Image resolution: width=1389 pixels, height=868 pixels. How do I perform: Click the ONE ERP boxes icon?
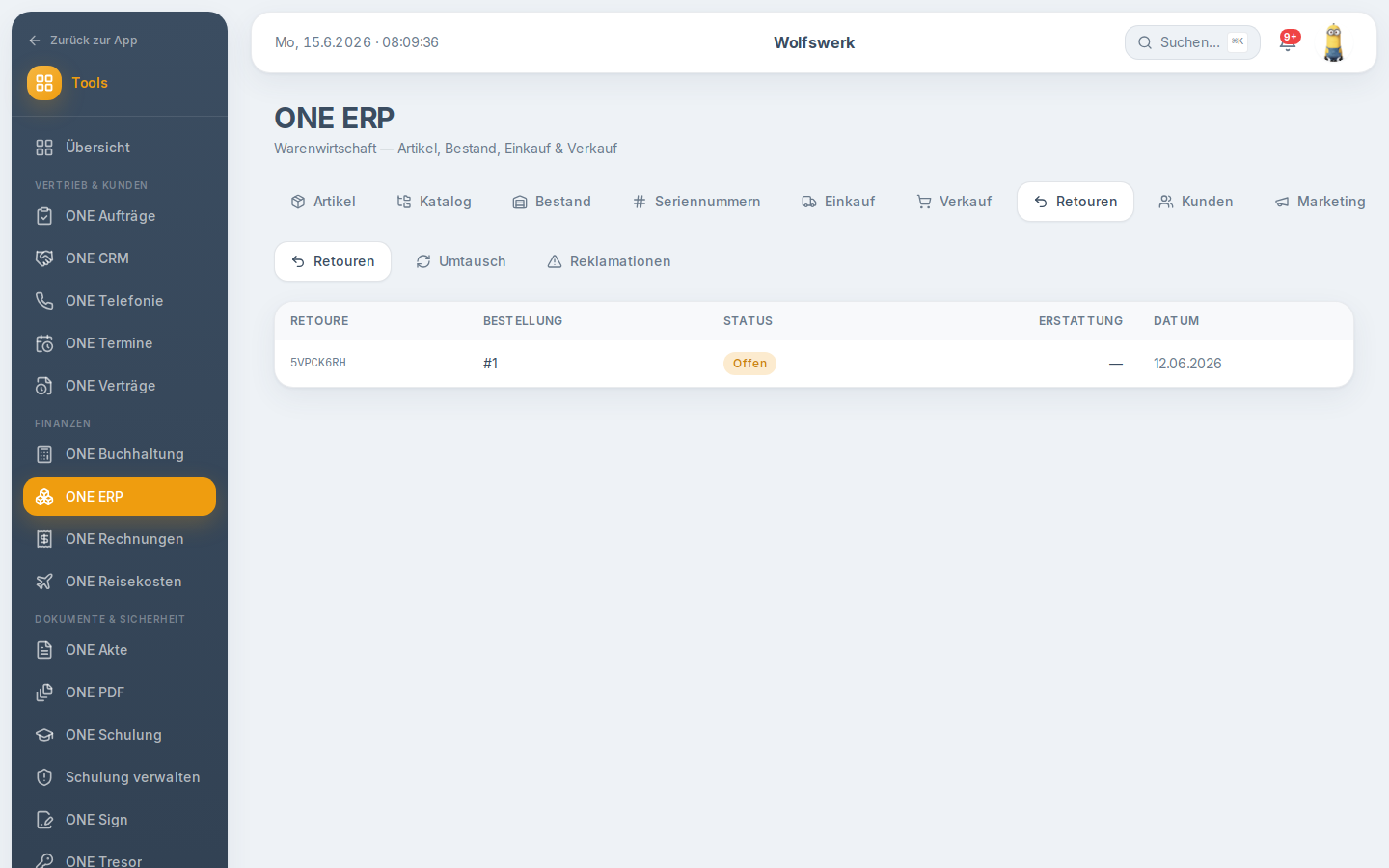pyautogui.click(x=44, y=497)
